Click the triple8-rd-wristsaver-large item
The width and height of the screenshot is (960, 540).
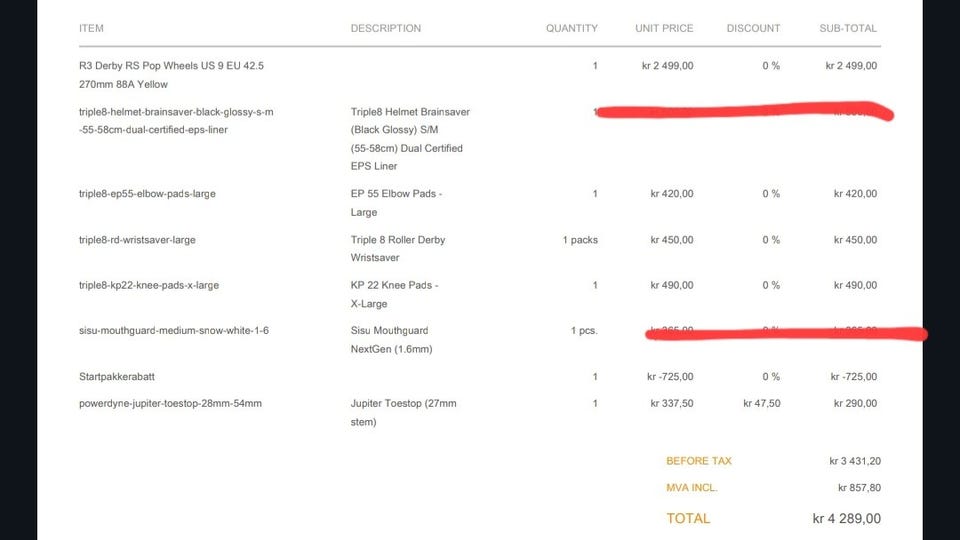pyautogui.click(x=137, y=240)
